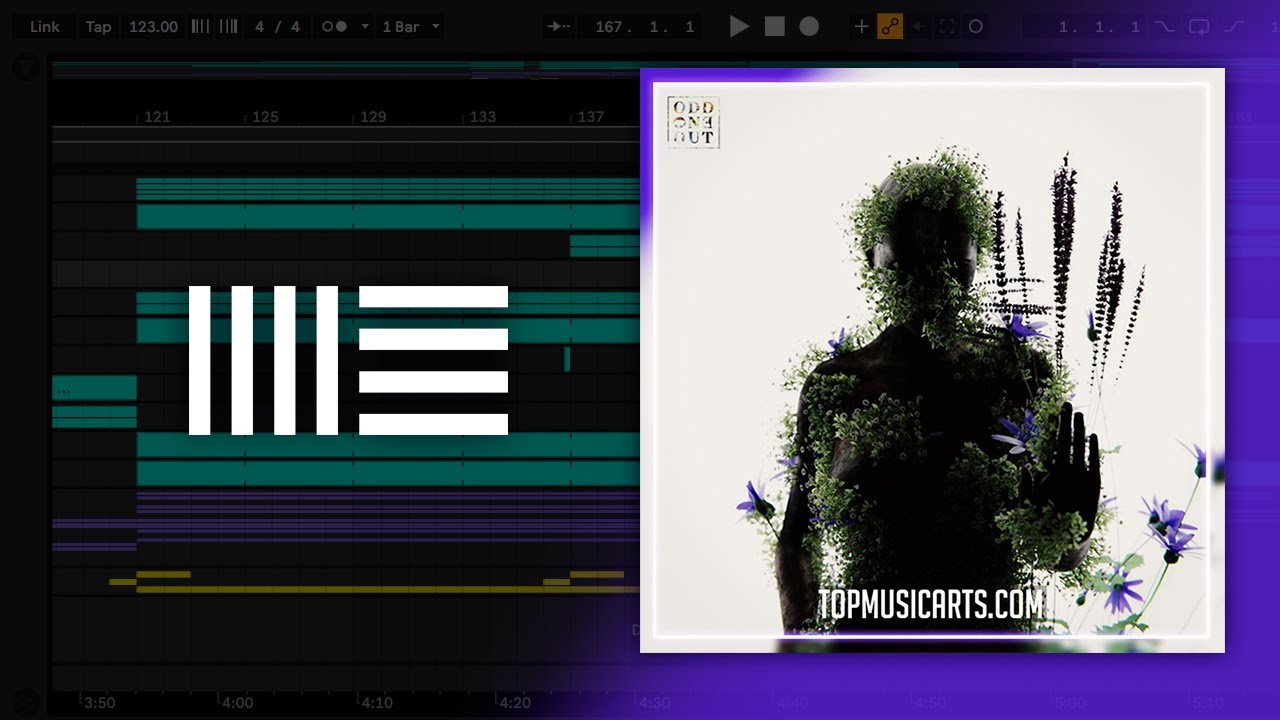Select the long yellow clip near bottom

pyautogui.click(x=388, y=590)
